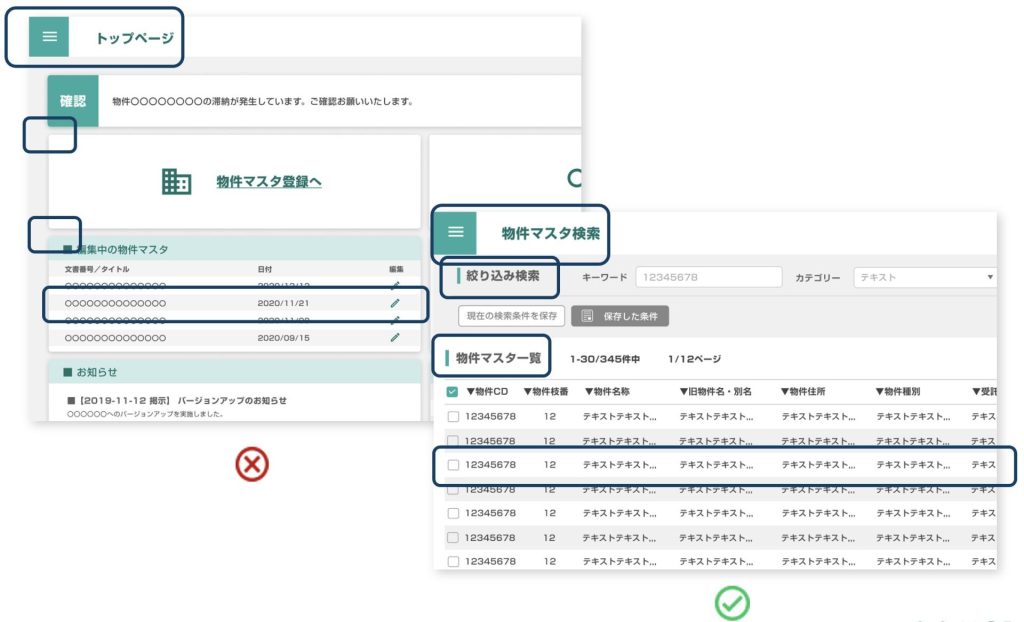Viewport: 1024px width, 622px height.
Task: Click the pencil icon on the 2020/11/28 row
Action: (396, 319)
